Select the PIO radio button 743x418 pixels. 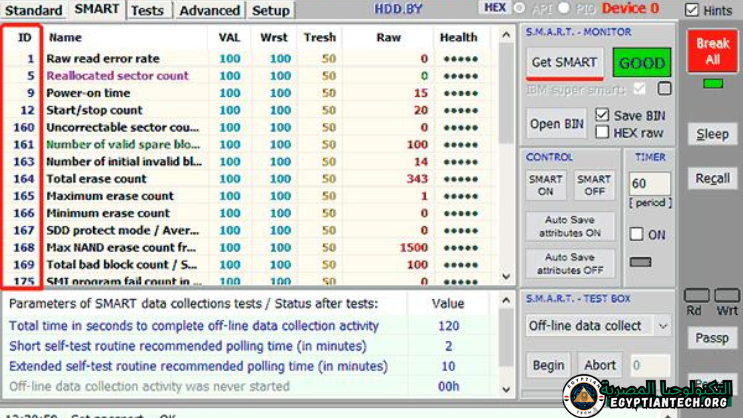tap(562, 9)
